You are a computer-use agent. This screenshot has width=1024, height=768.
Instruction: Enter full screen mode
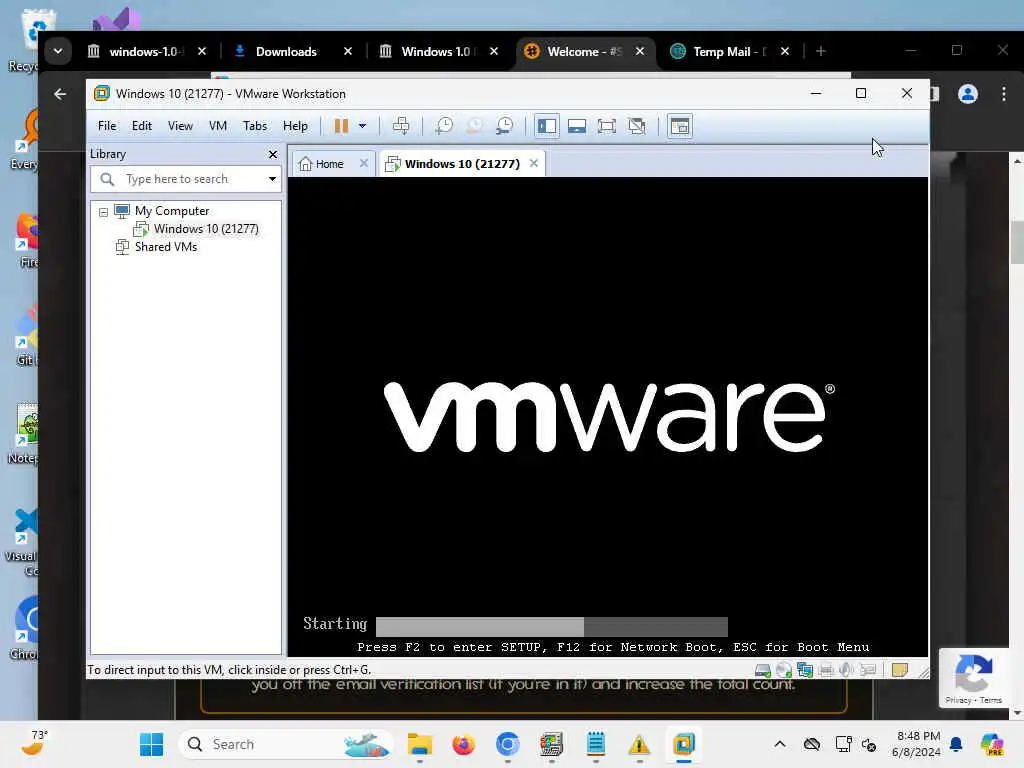tap(607, 126)
